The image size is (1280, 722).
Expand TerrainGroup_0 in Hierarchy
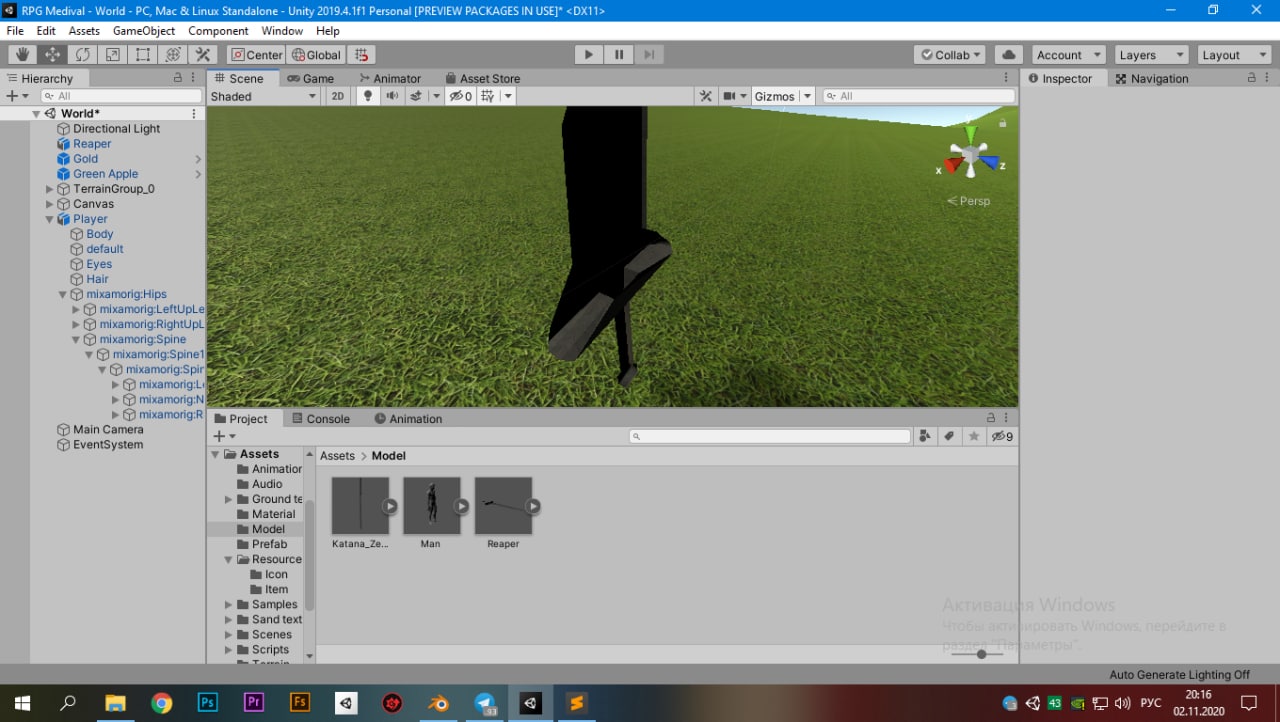click(x=50, y=189)
